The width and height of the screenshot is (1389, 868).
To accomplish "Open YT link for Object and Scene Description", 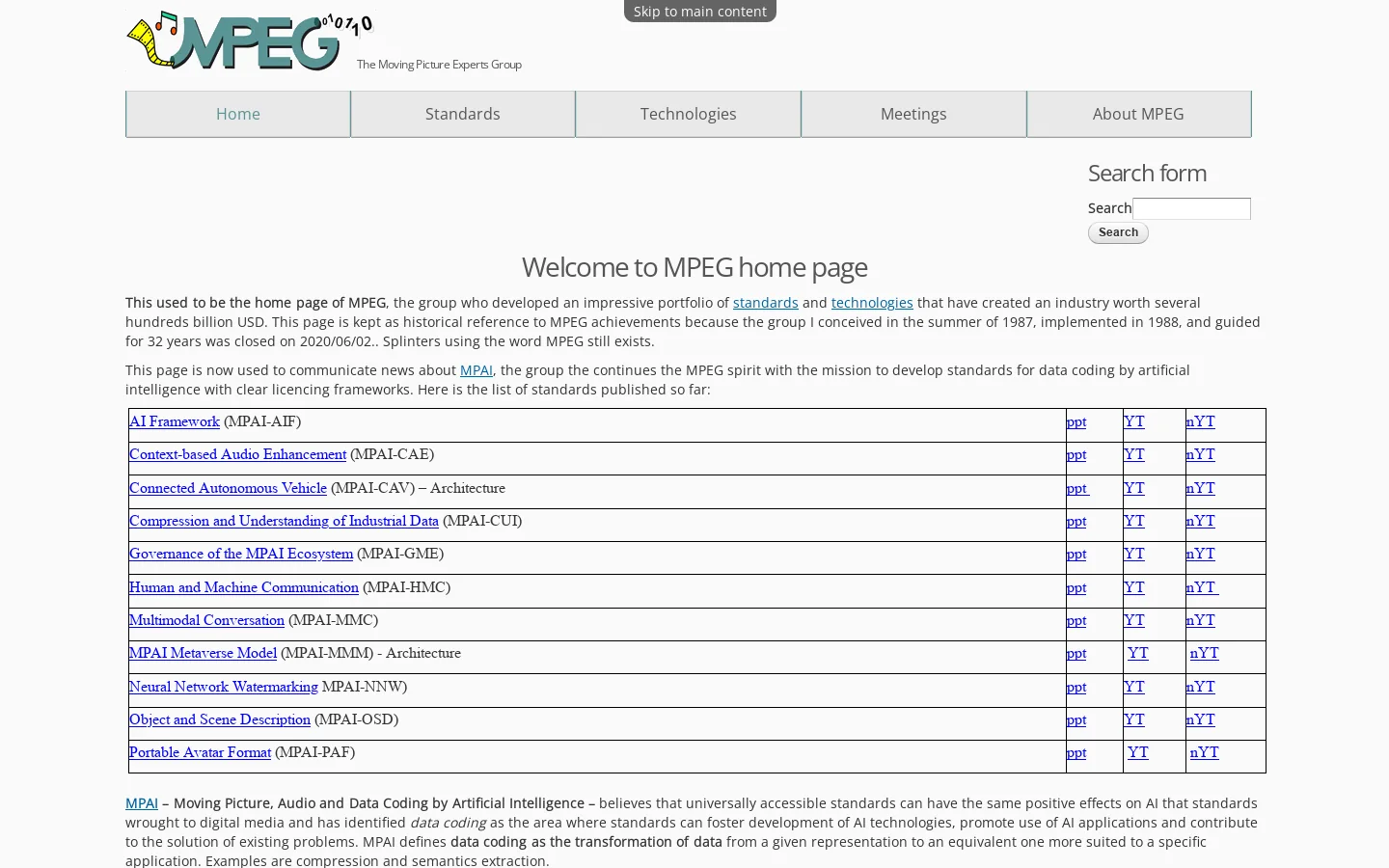I will coord(1134,719).
